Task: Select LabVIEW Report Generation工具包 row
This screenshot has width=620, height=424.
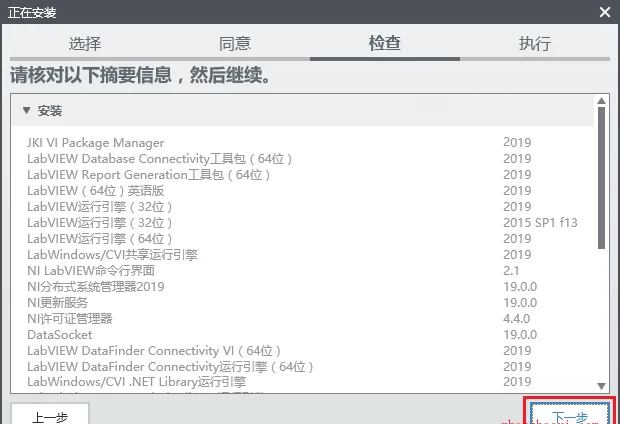Action: coord(302,174)
